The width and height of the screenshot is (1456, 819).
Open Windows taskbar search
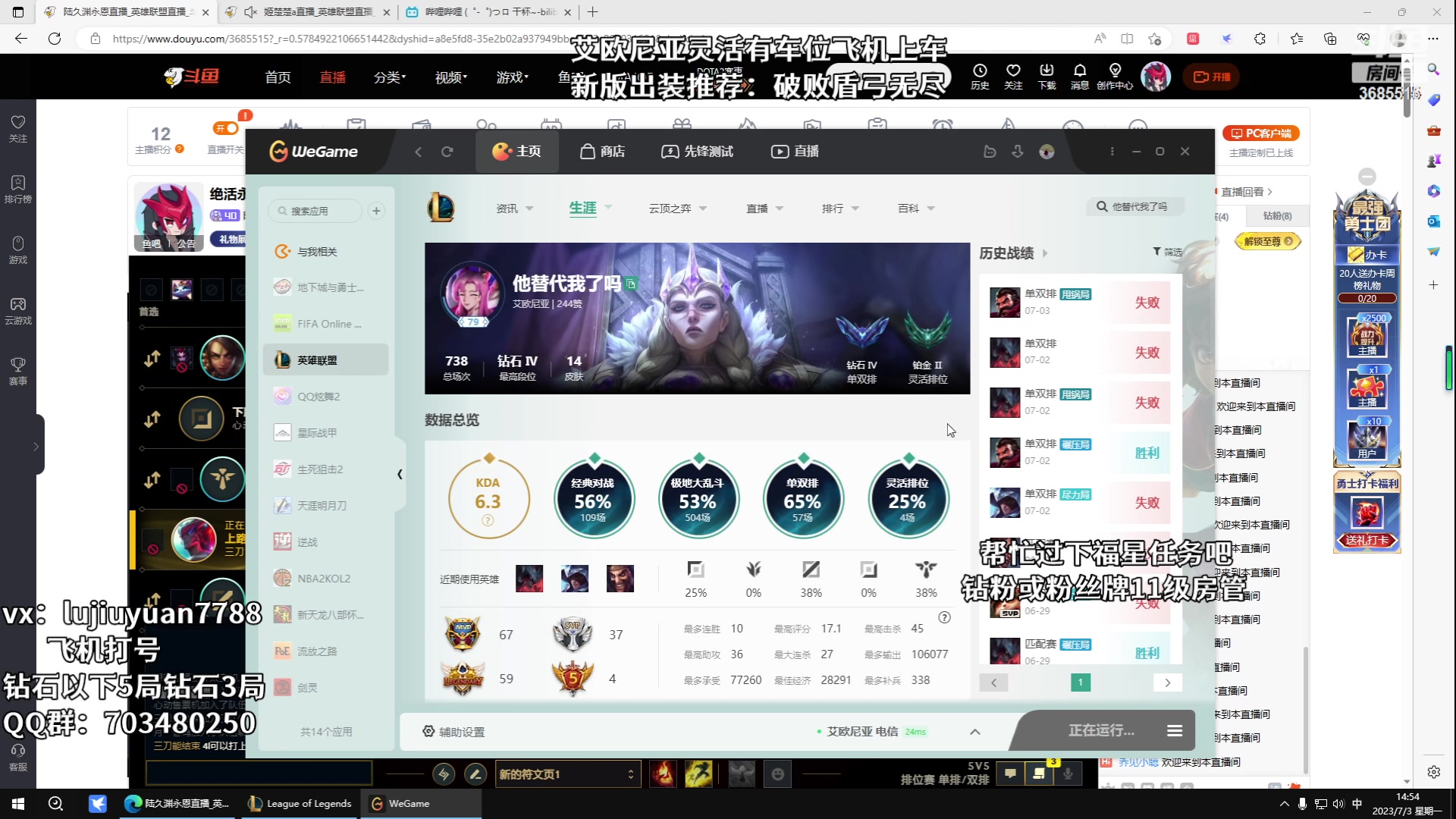[55, 804]
